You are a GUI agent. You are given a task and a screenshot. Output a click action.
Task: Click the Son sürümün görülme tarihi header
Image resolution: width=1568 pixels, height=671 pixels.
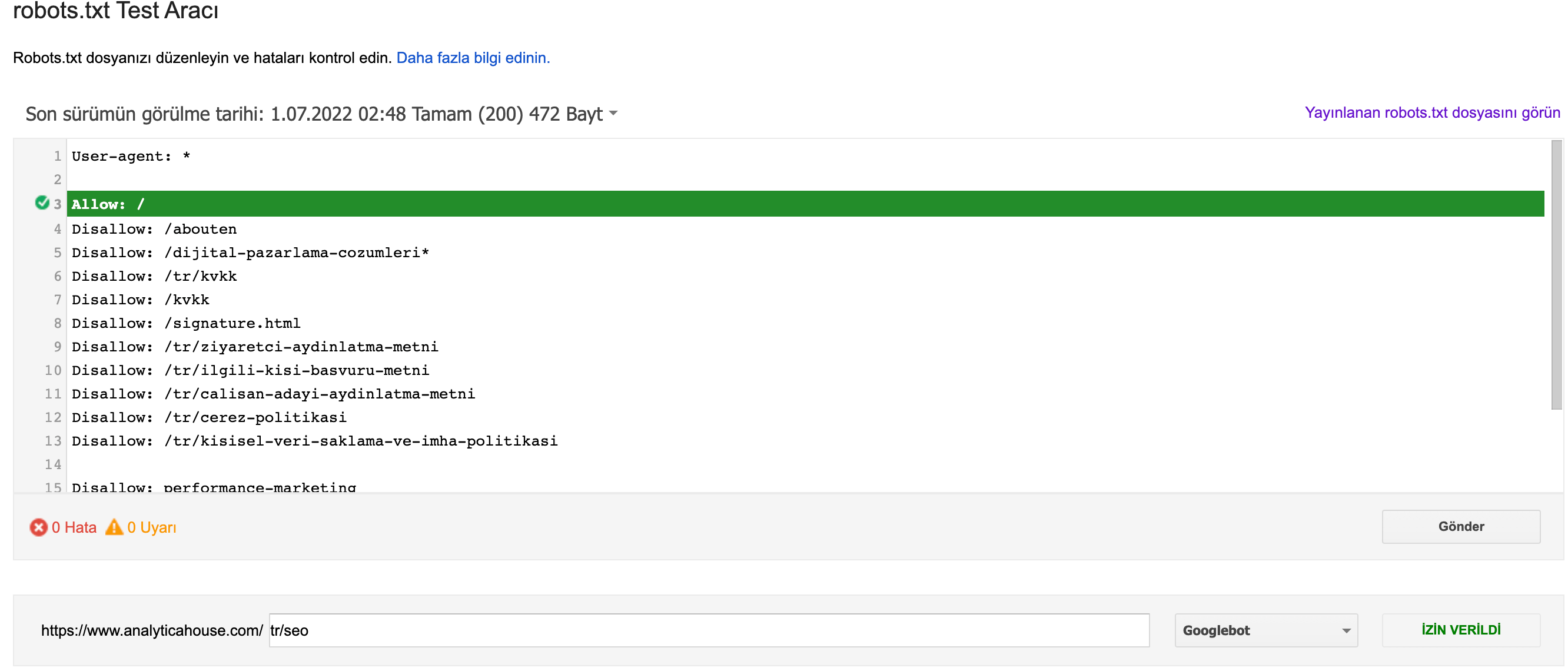coord(314,114)
